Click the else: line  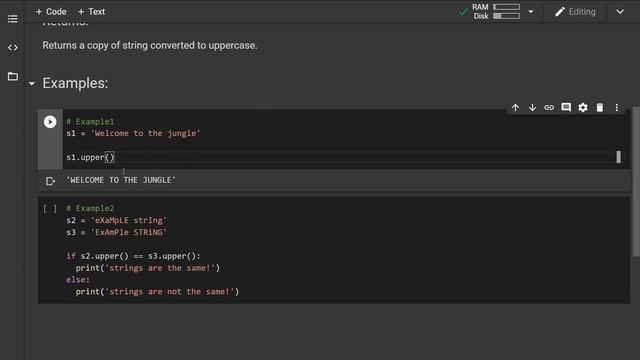tap(78, 280)
